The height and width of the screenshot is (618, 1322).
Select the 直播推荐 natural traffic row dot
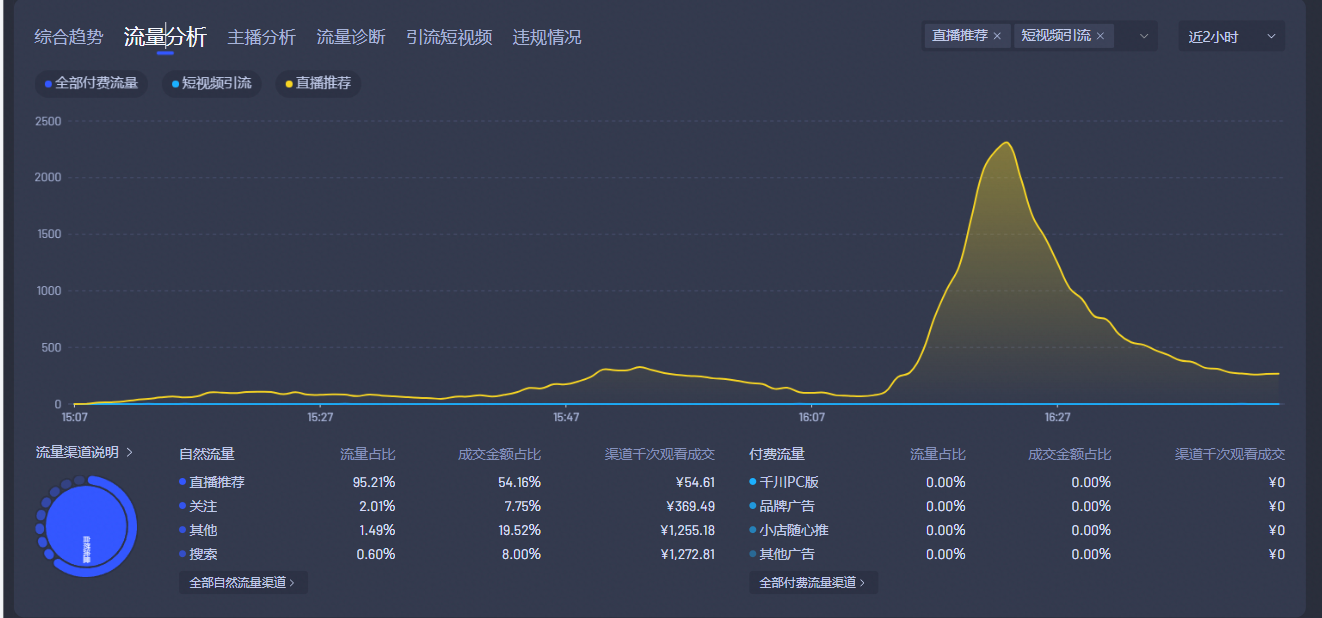pos(182,482)
